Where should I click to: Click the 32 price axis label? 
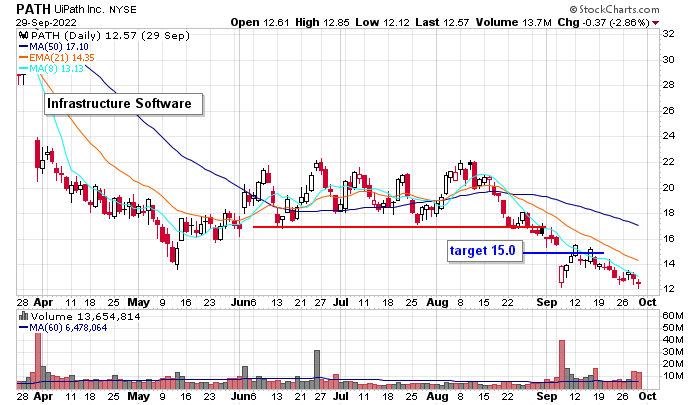point(668,34)
